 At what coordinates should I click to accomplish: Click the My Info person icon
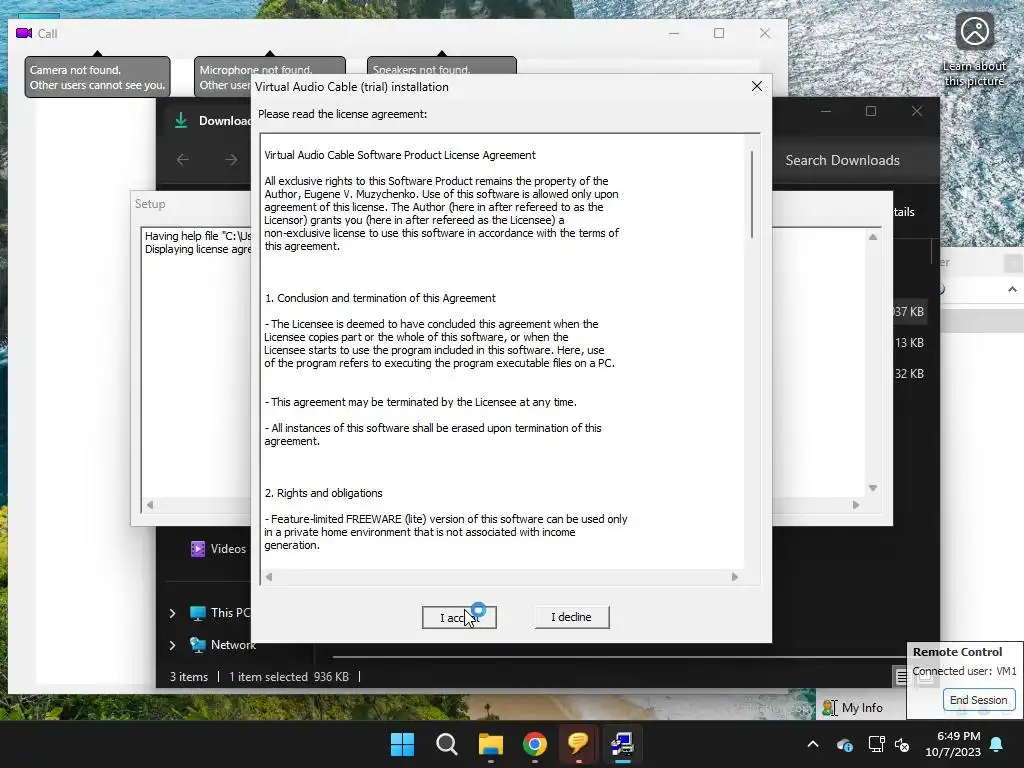coord(829,707)
